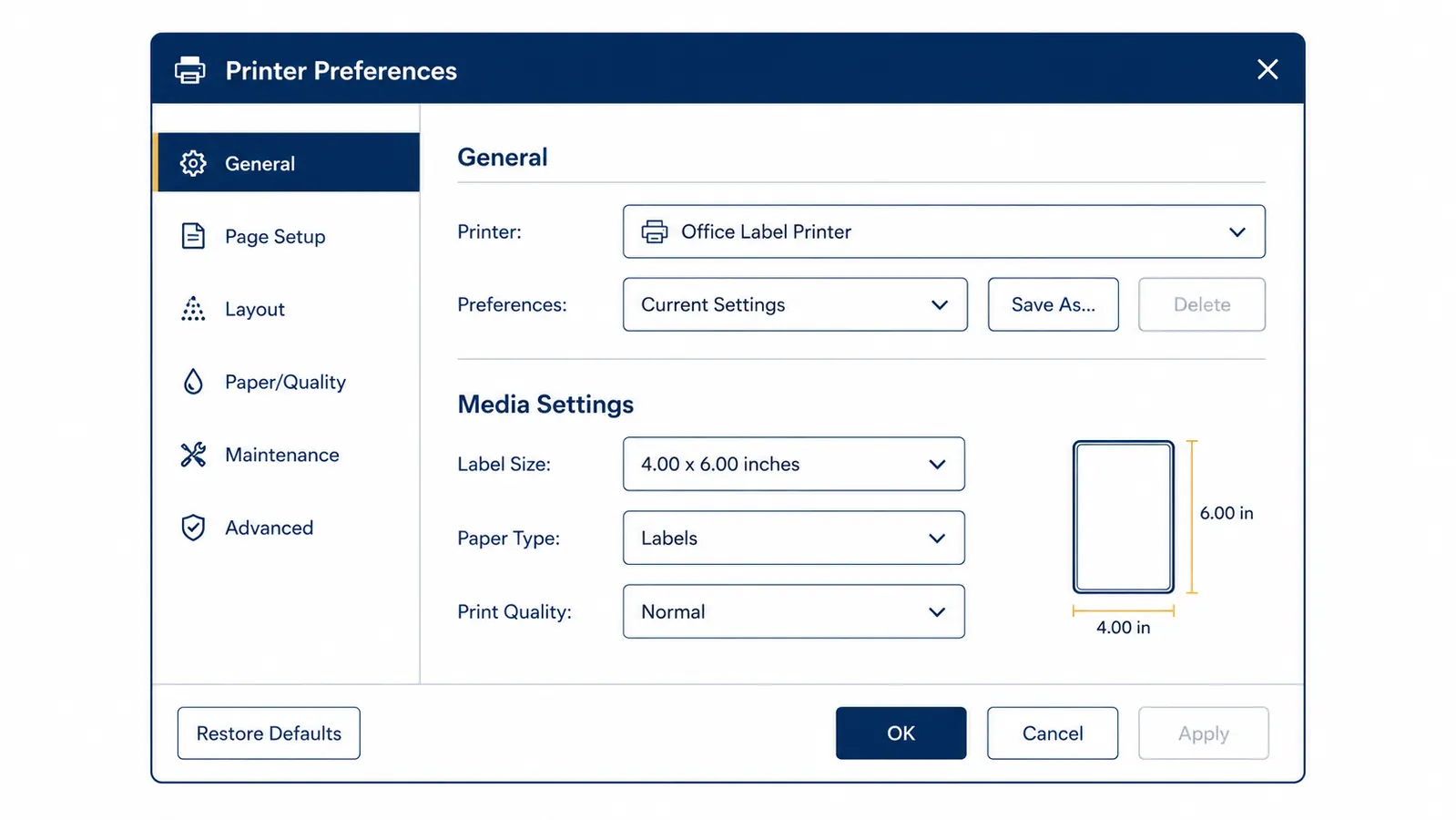Click the Advanced shield icon

tap(193, 528)
